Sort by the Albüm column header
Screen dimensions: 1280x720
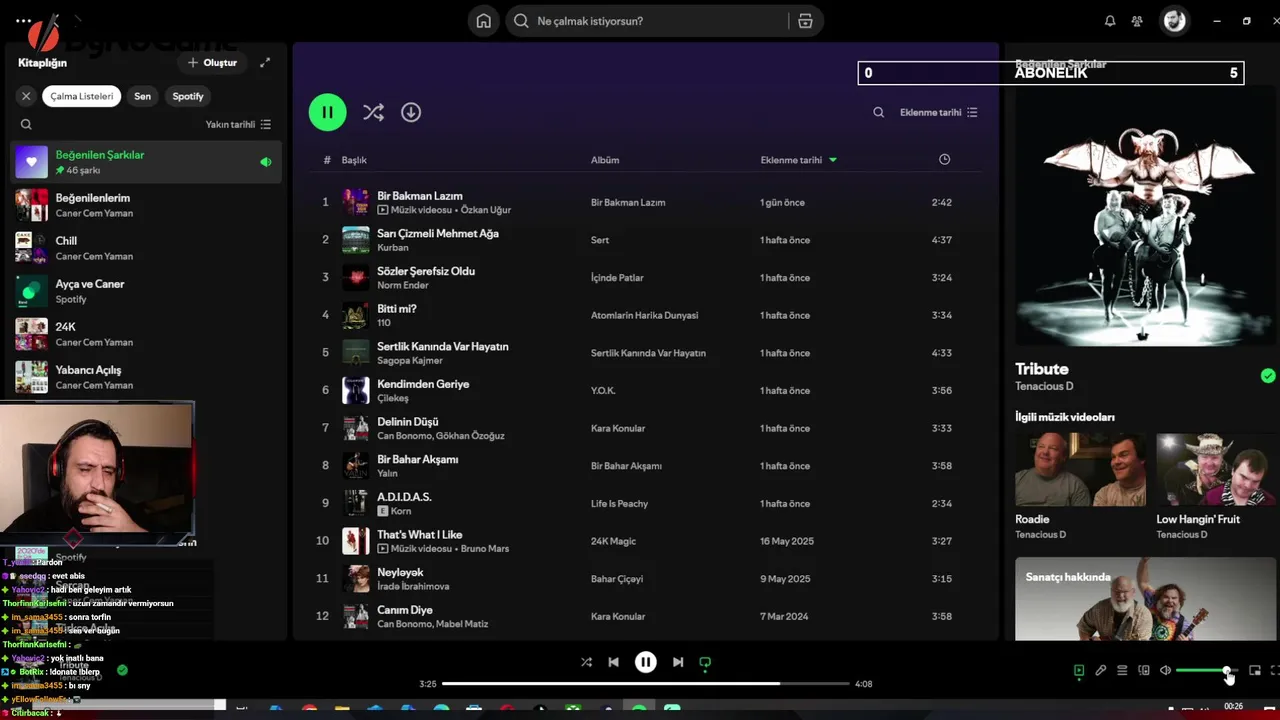coord(605,160)
